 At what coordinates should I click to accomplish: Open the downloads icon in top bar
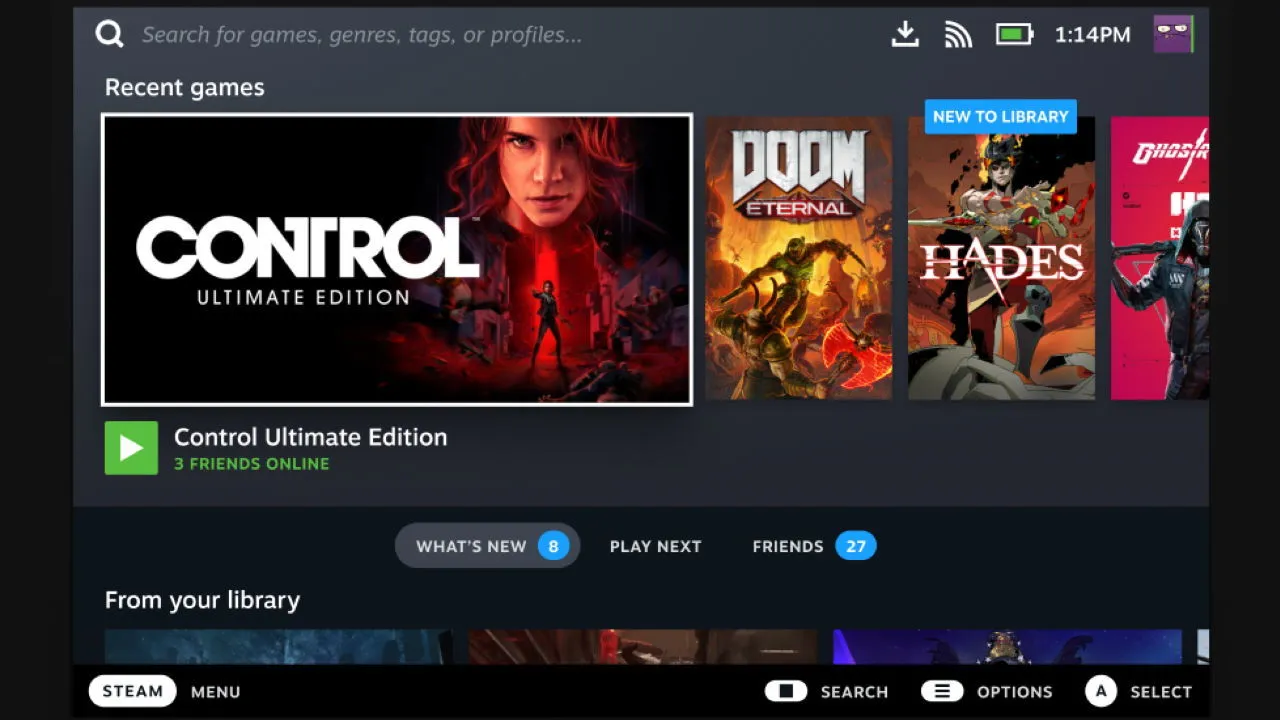tap(905, 34)
